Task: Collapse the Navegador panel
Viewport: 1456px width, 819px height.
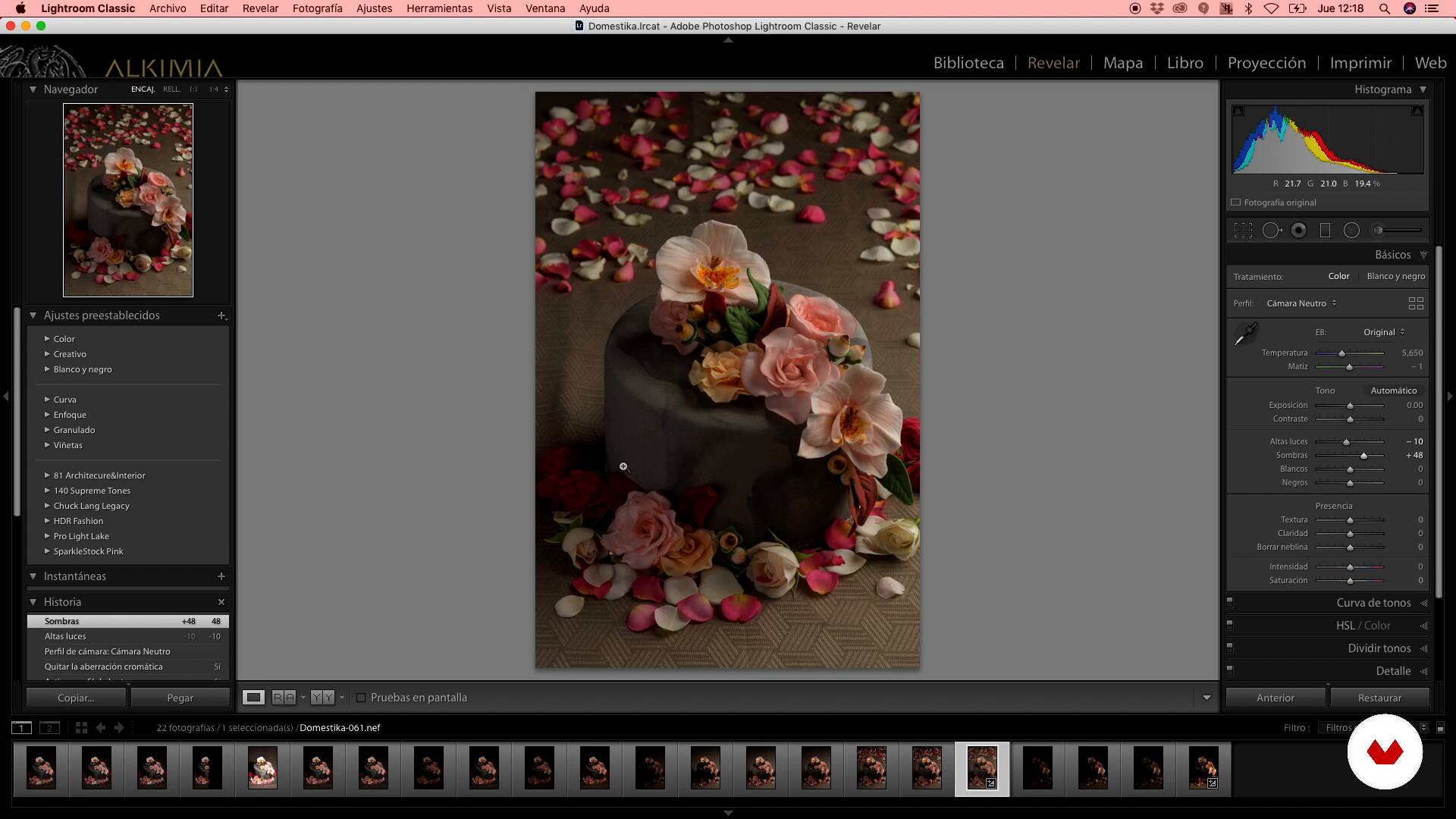Action: coord(33,89)
